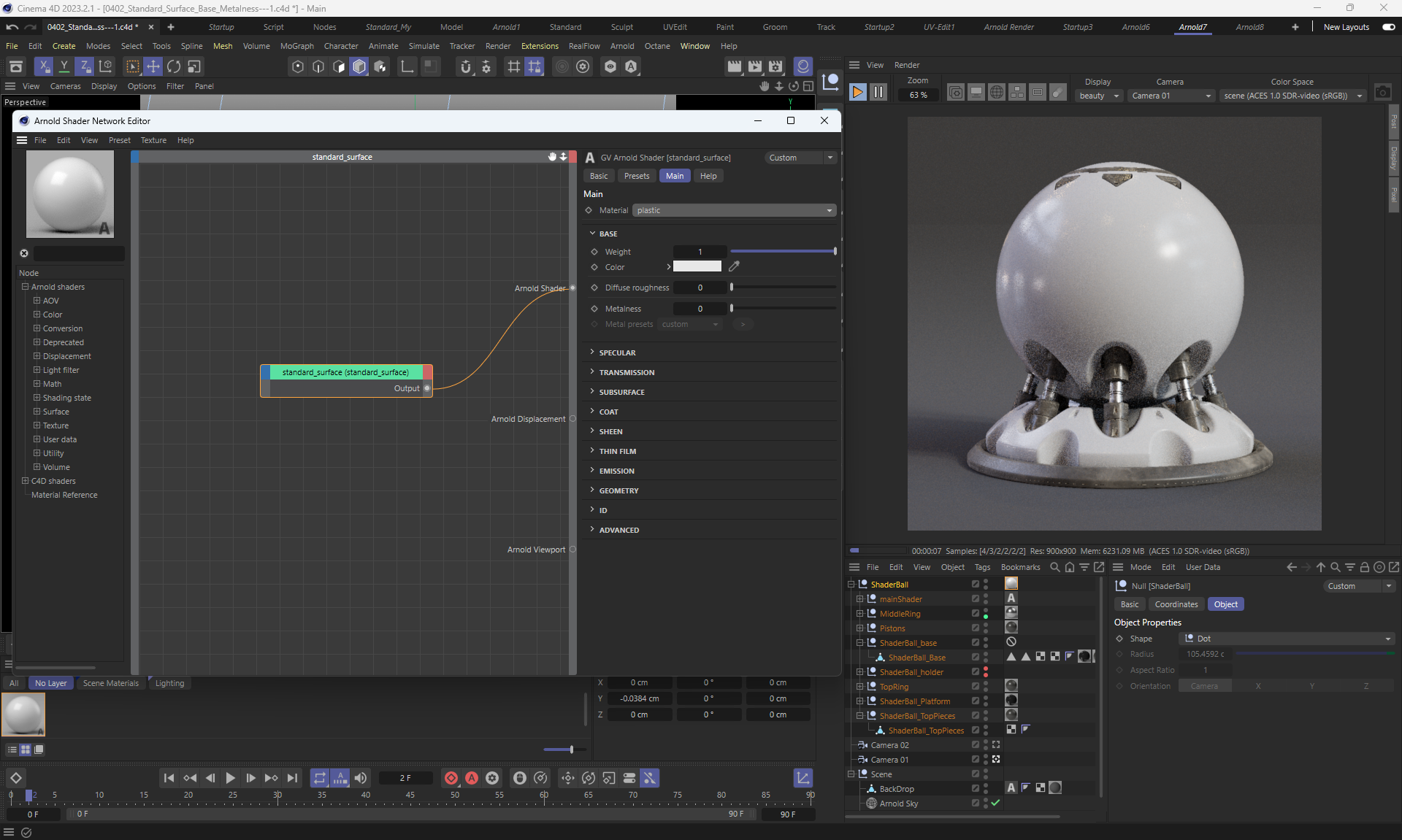Open the MoGraph menu
Screen dimensions: 1402x840
pyautogui.click(x=296, y=46)
